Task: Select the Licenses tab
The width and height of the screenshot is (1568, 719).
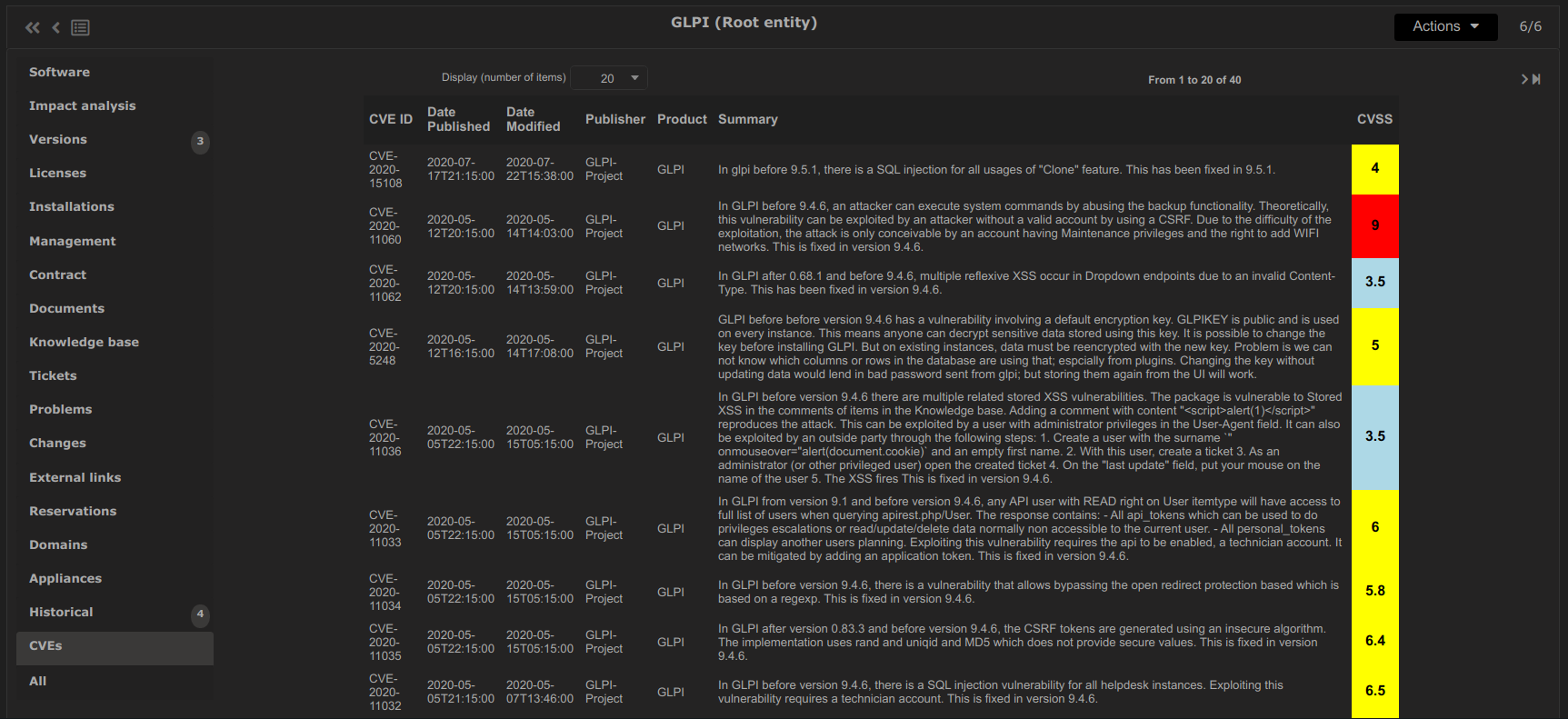Action: tap(57, 173)
